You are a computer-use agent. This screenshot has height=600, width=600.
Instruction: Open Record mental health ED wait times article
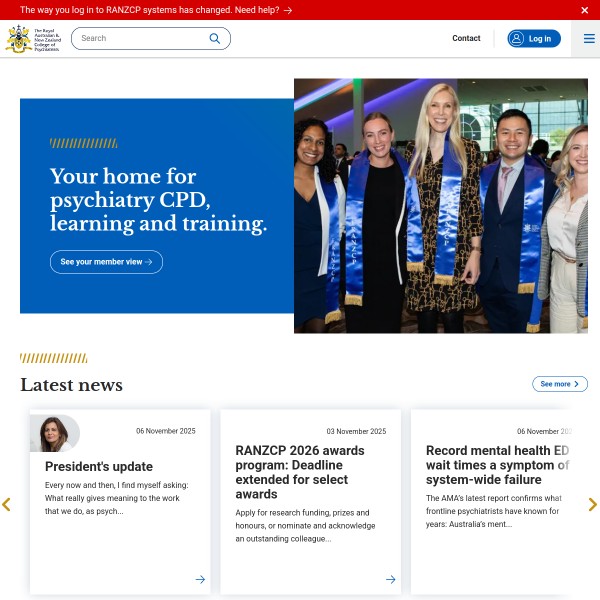coord(497,465)
